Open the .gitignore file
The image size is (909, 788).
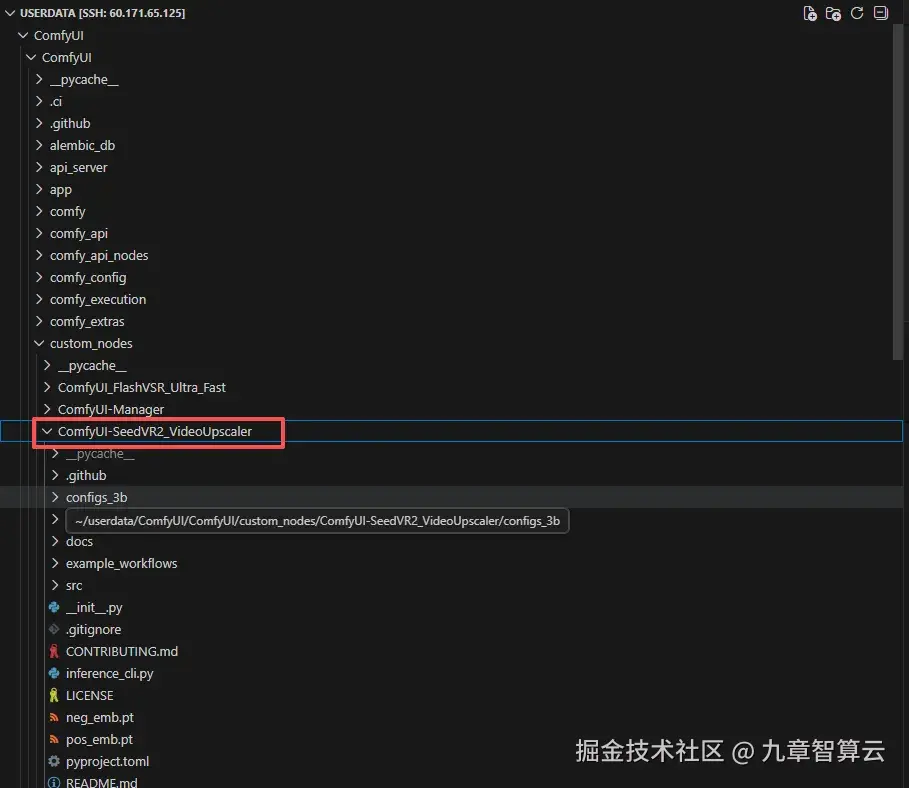tap(93, 629)
